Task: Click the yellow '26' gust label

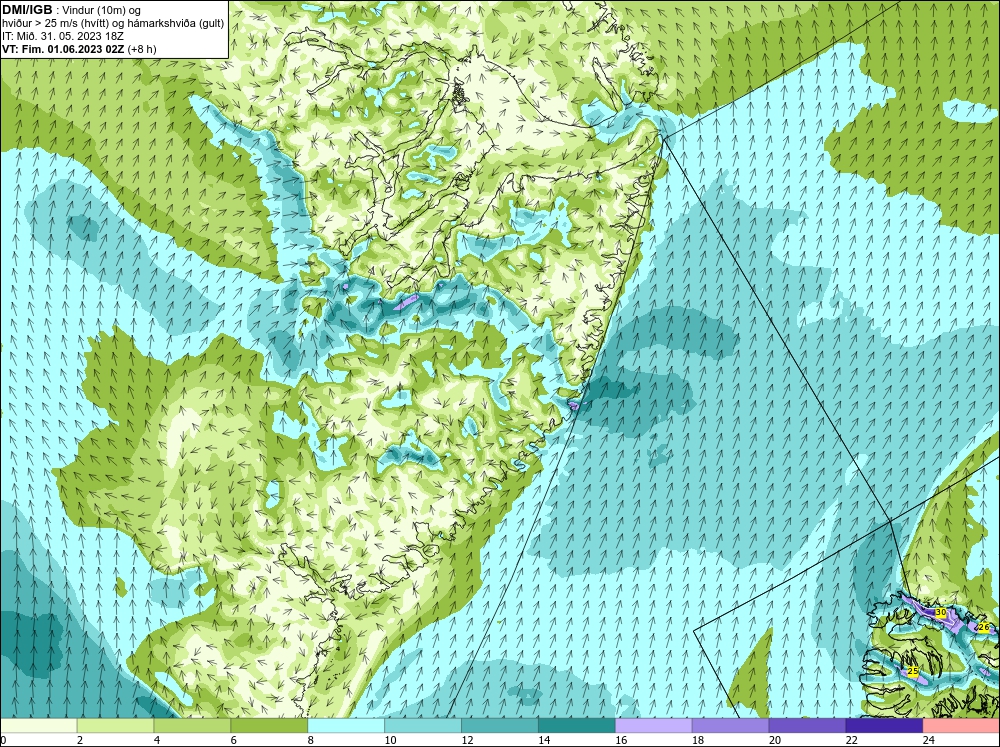Action: pyautogui.click(x=983, y=628)
